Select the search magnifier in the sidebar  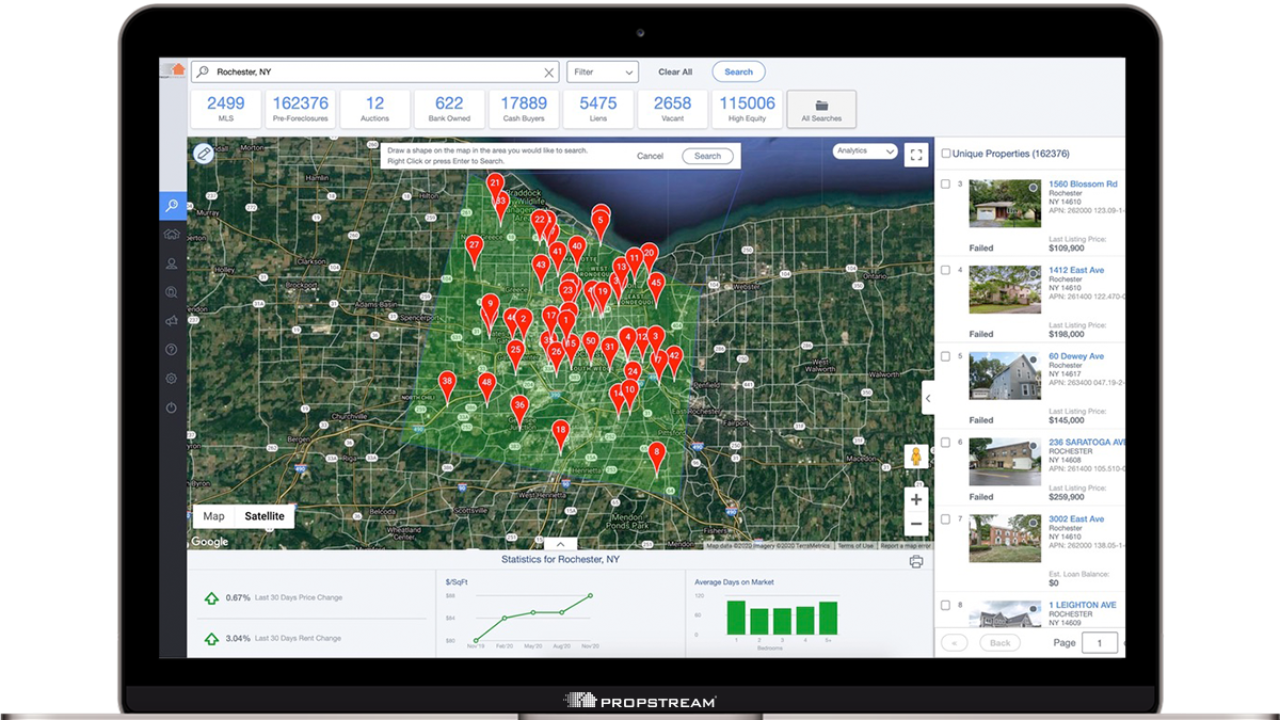pos(172,206)
